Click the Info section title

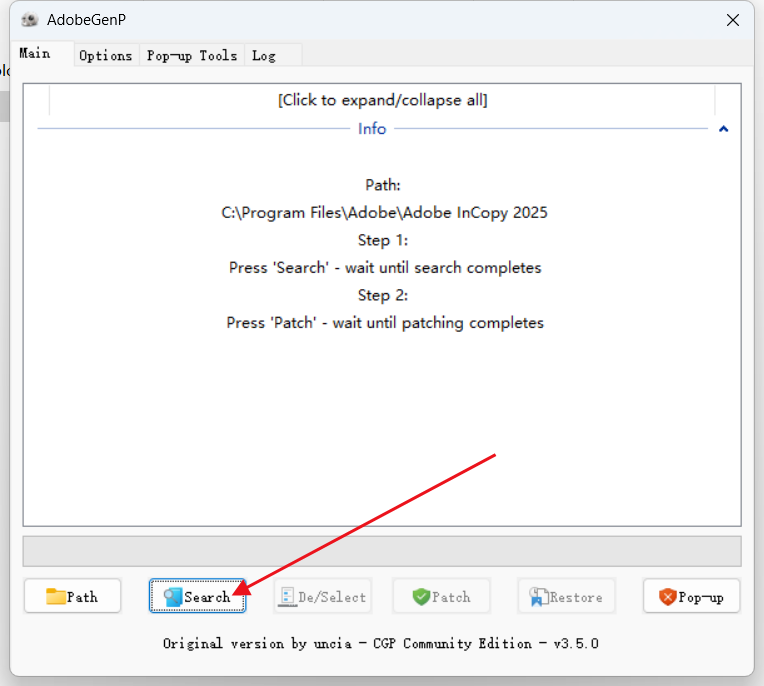(372, 129)
